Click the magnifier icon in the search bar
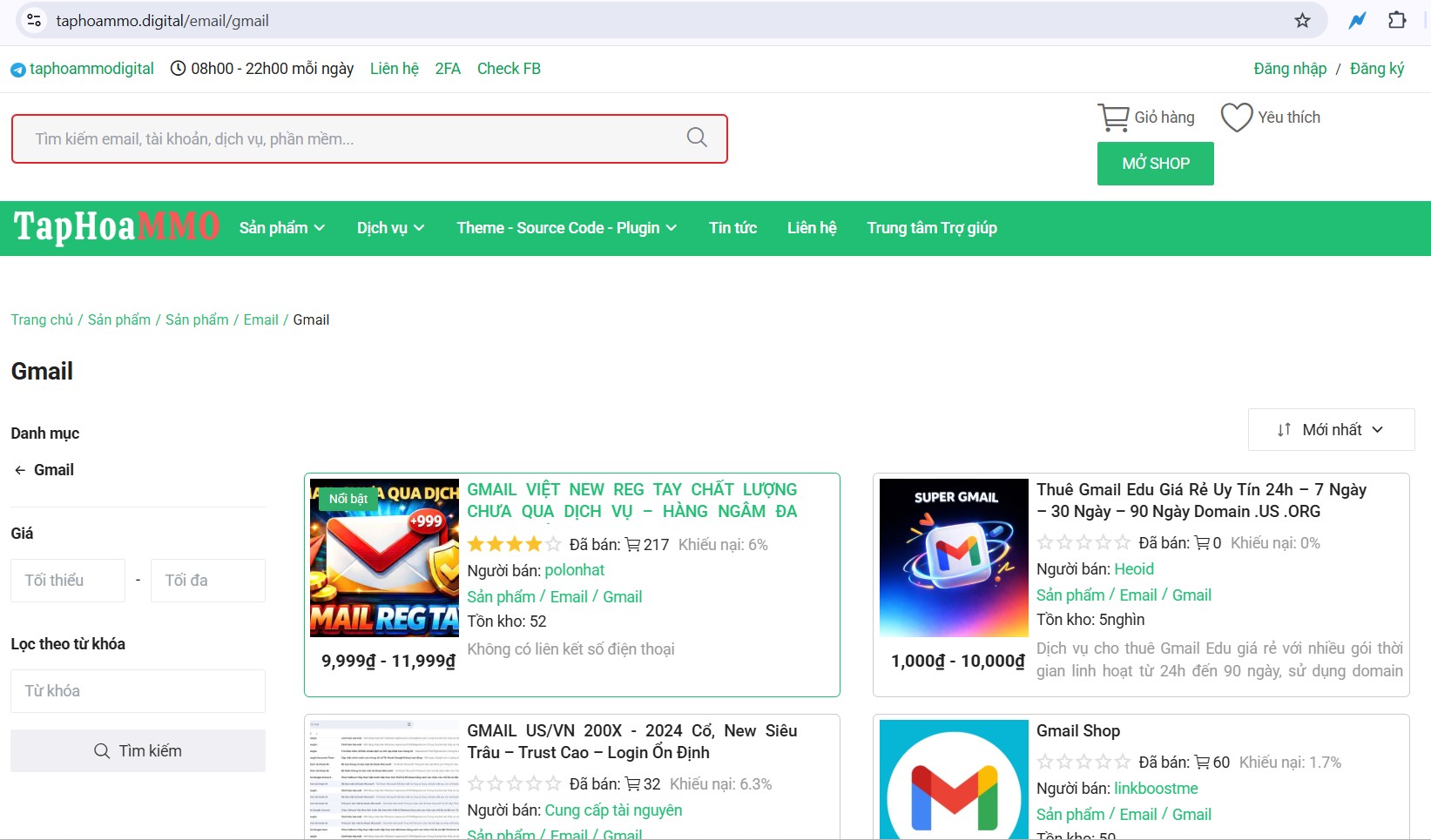Image resolution: width=1431 pixels, height=840 pixels. (x=695, y=138)
